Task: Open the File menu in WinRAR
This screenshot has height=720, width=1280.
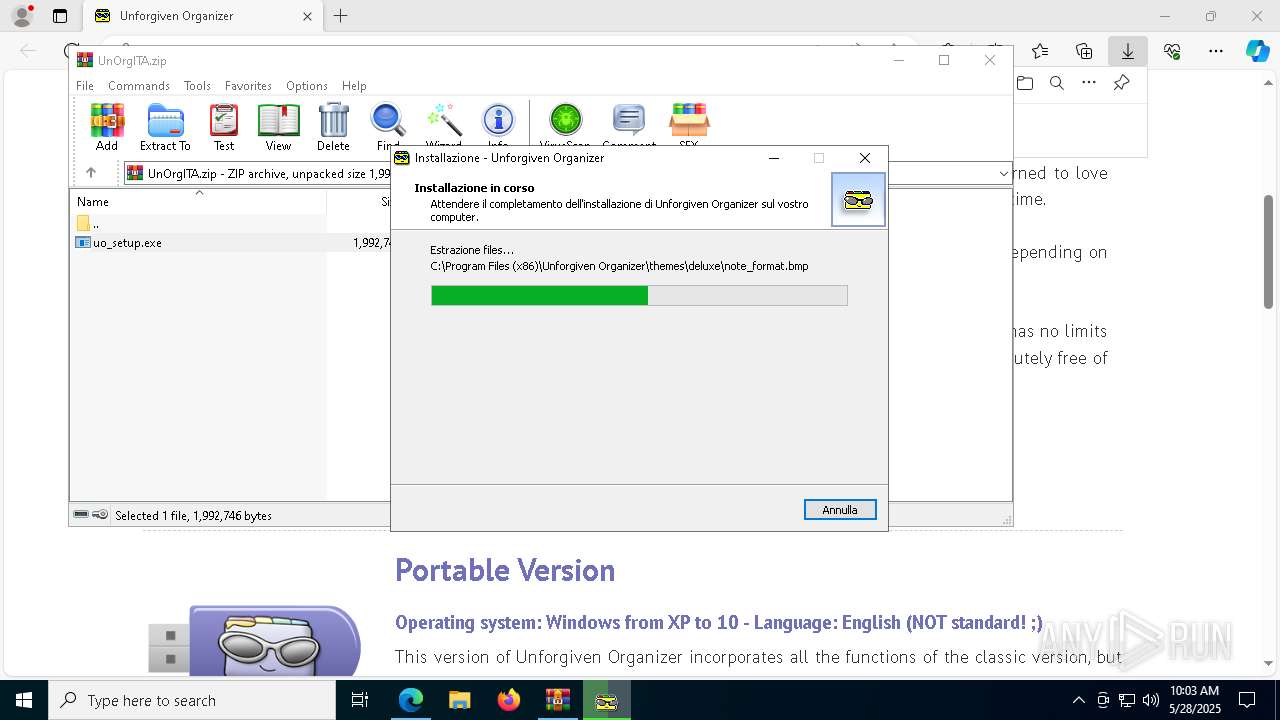Action: coord(85,86)
